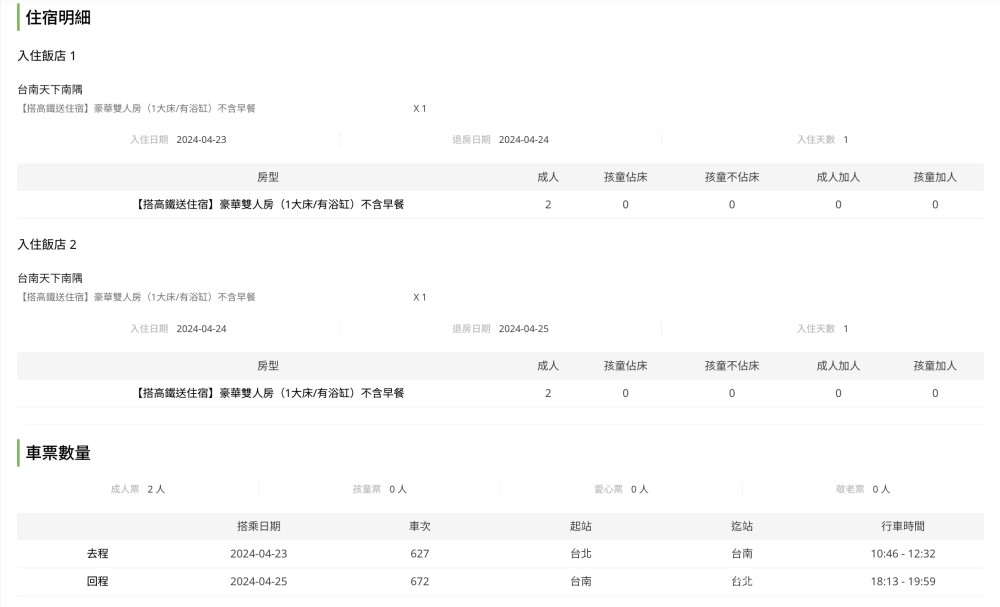Click travel time 18:13 - 19:59

pos(902,581)
